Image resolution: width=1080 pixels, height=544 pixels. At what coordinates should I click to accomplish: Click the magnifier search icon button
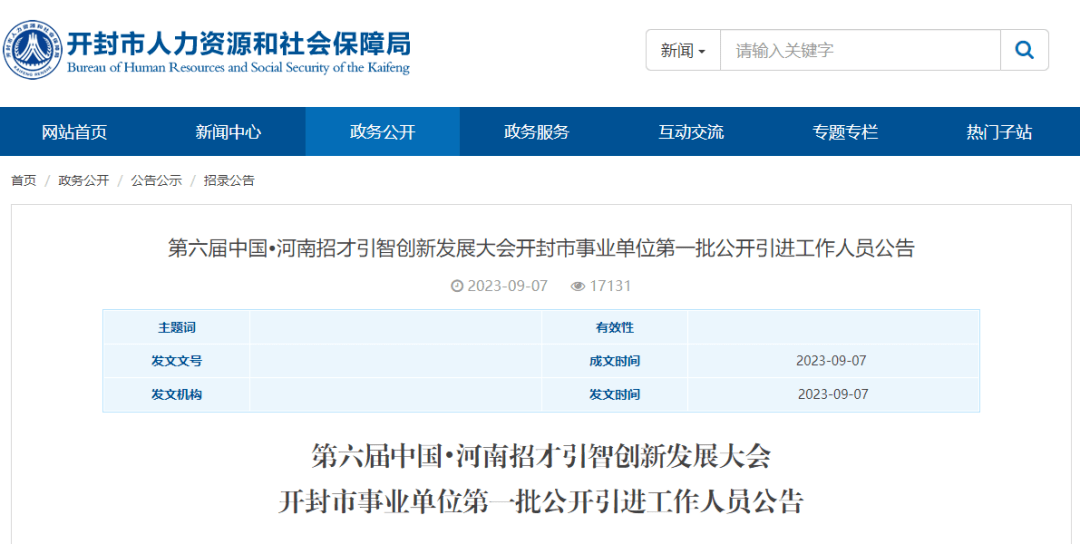point(1024,50)
